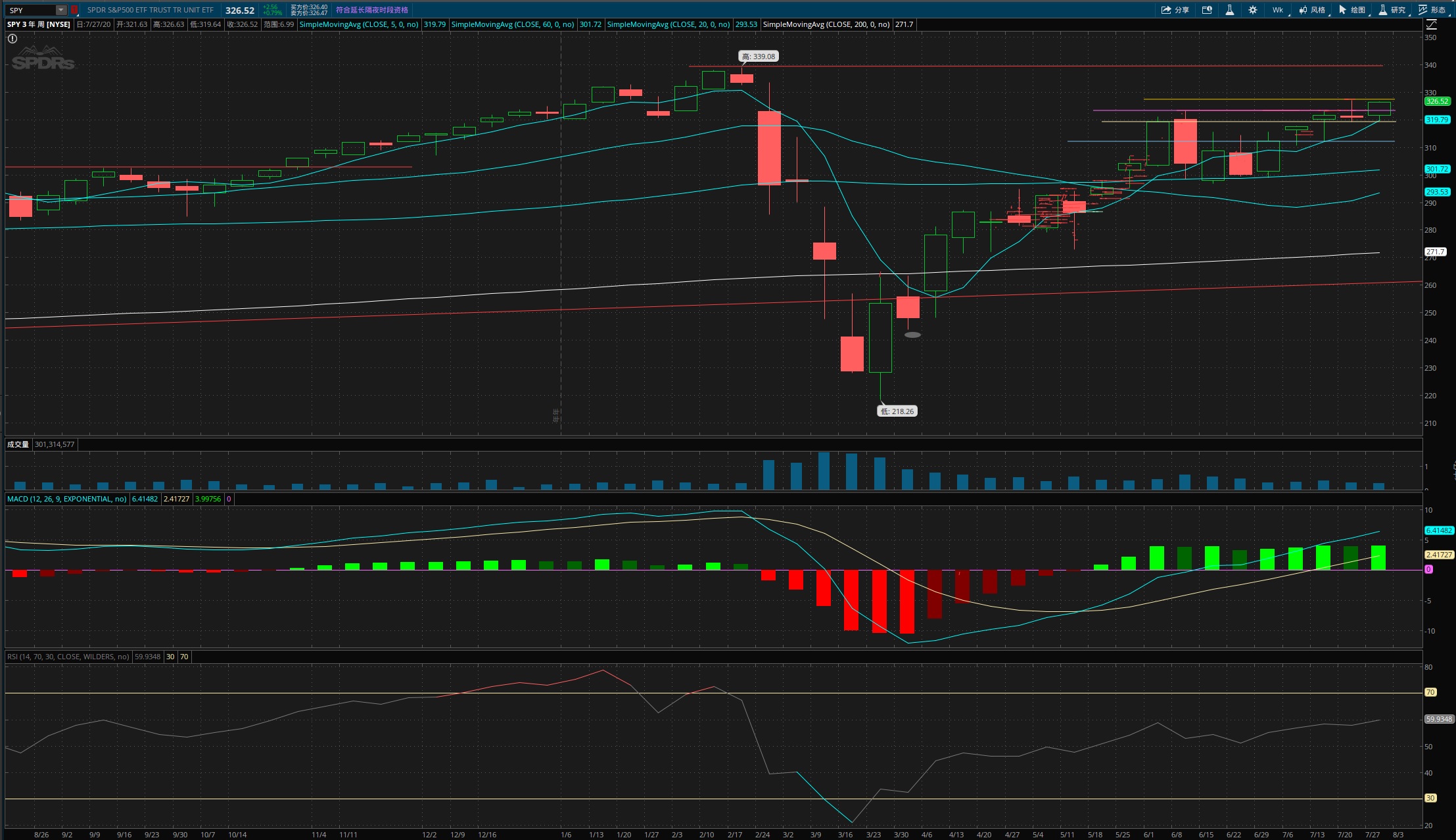Click the 范围:6.99 range value
Screen dimensions: 1456x840
pos(279,24)
